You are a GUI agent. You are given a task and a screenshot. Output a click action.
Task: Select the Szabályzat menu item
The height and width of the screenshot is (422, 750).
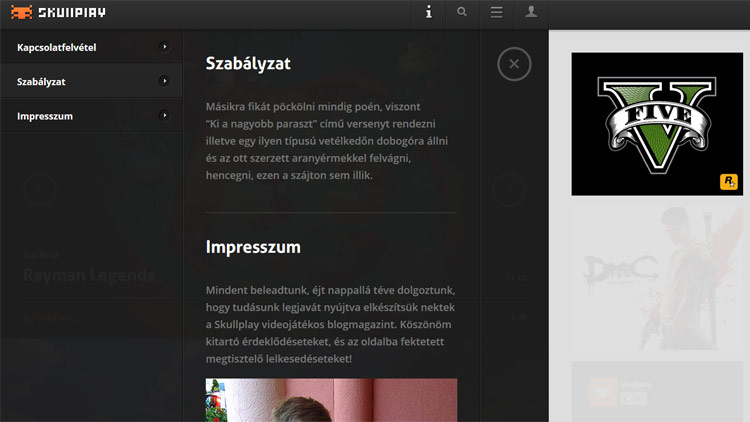[91, 82]
